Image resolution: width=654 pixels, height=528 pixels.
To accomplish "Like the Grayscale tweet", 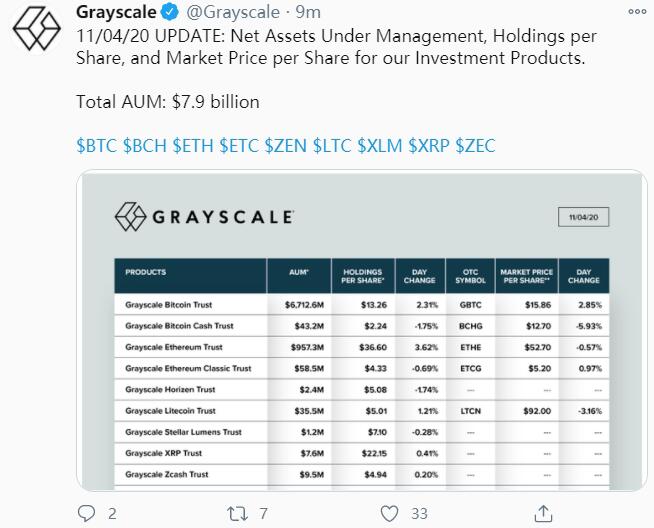I will (x=391, y=513).
